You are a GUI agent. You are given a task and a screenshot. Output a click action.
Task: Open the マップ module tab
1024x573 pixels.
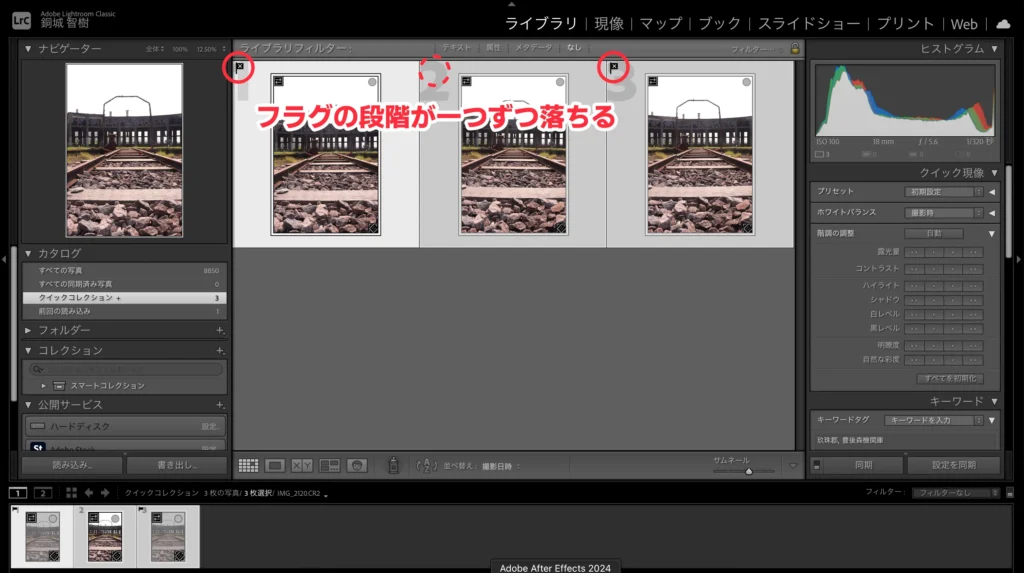[x=660, y=23]
